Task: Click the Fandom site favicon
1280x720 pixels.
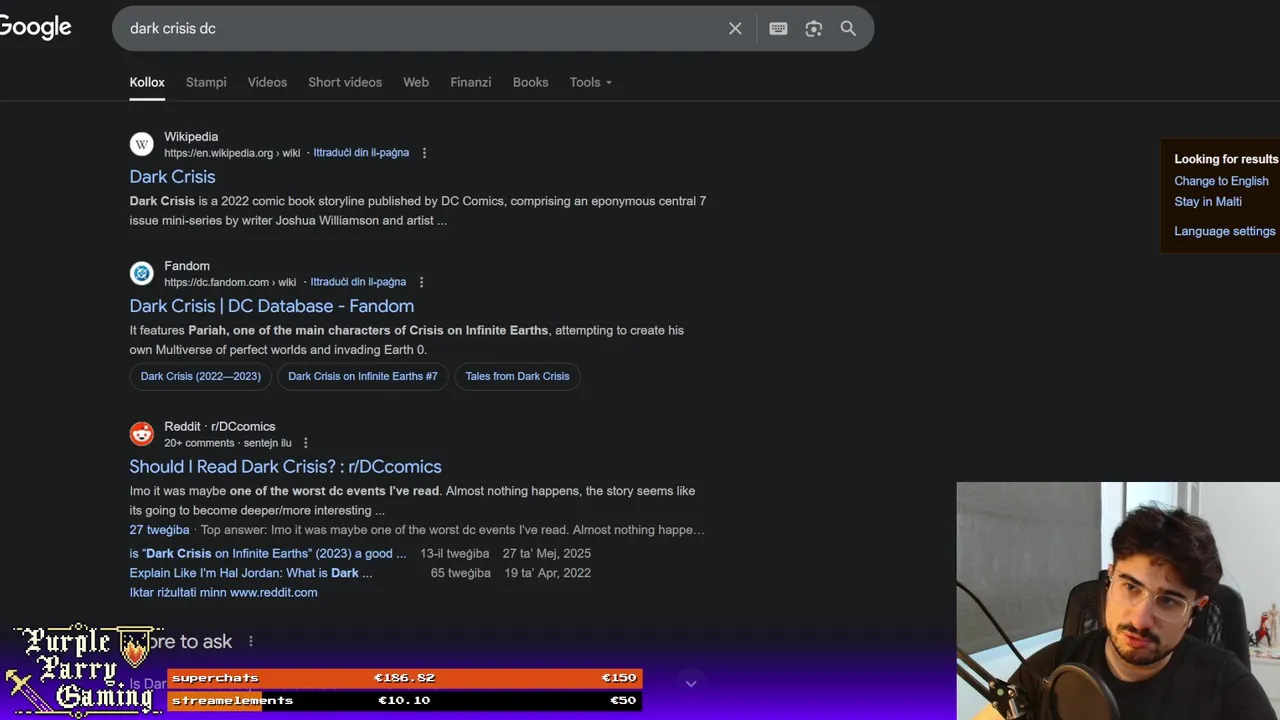Action: coord(142,273)
